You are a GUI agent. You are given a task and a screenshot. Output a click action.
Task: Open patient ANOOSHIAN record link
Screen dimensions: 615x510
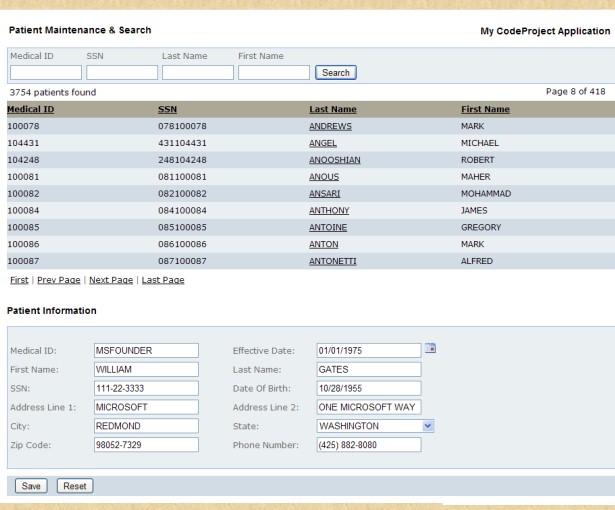click(x=335, y=160)
